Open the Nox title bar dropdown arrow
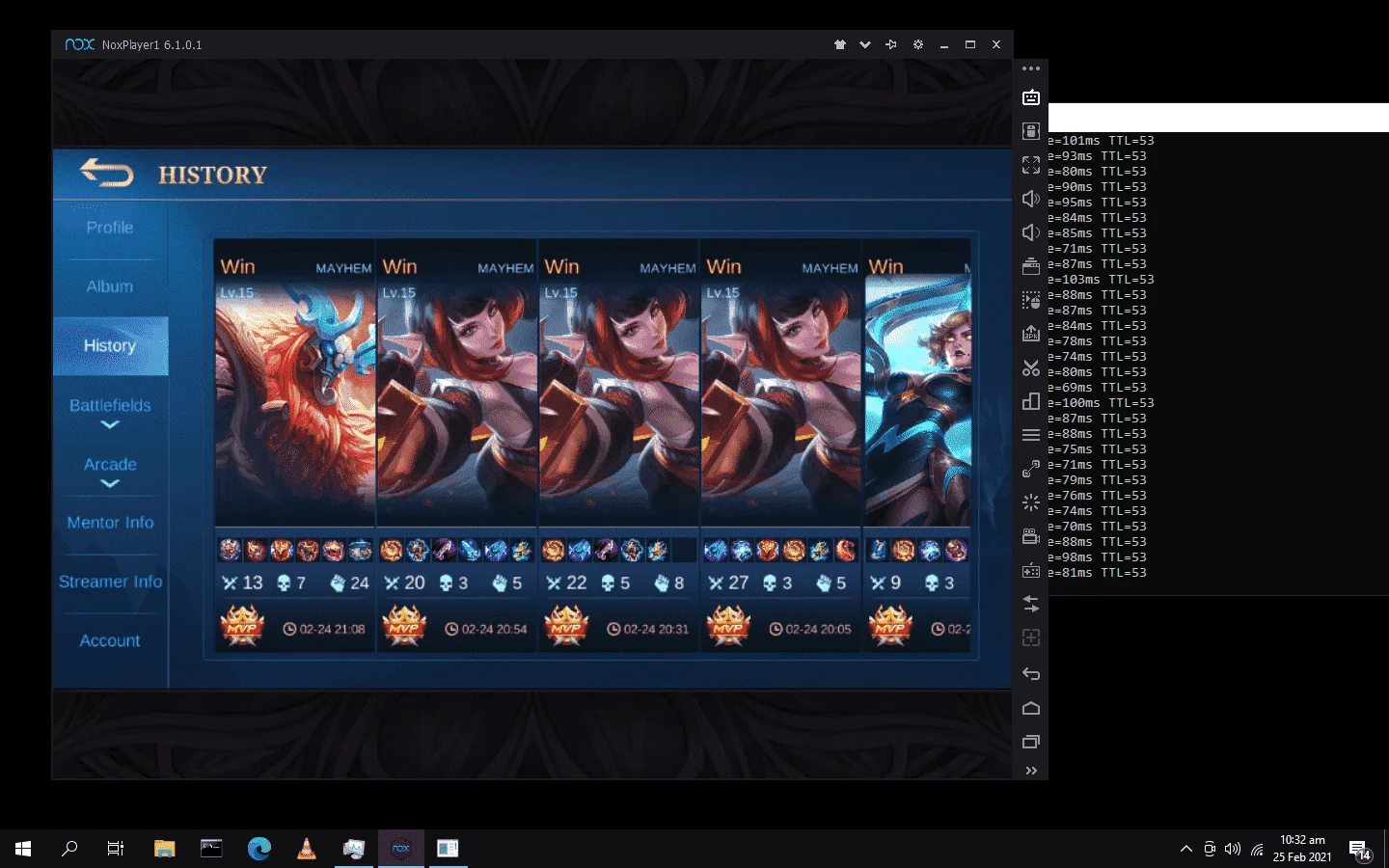This screenshot has height=868, width=1389. [865, 44]
